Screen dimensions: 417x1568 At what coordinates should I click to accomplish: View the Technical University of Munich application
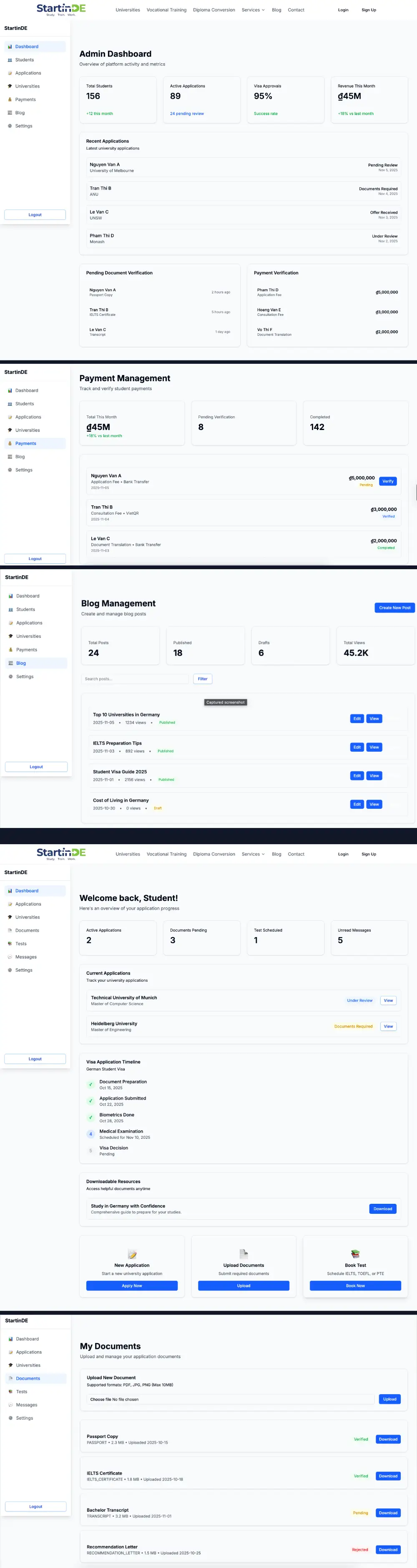pyautogui.click(x=388, y=1001)
